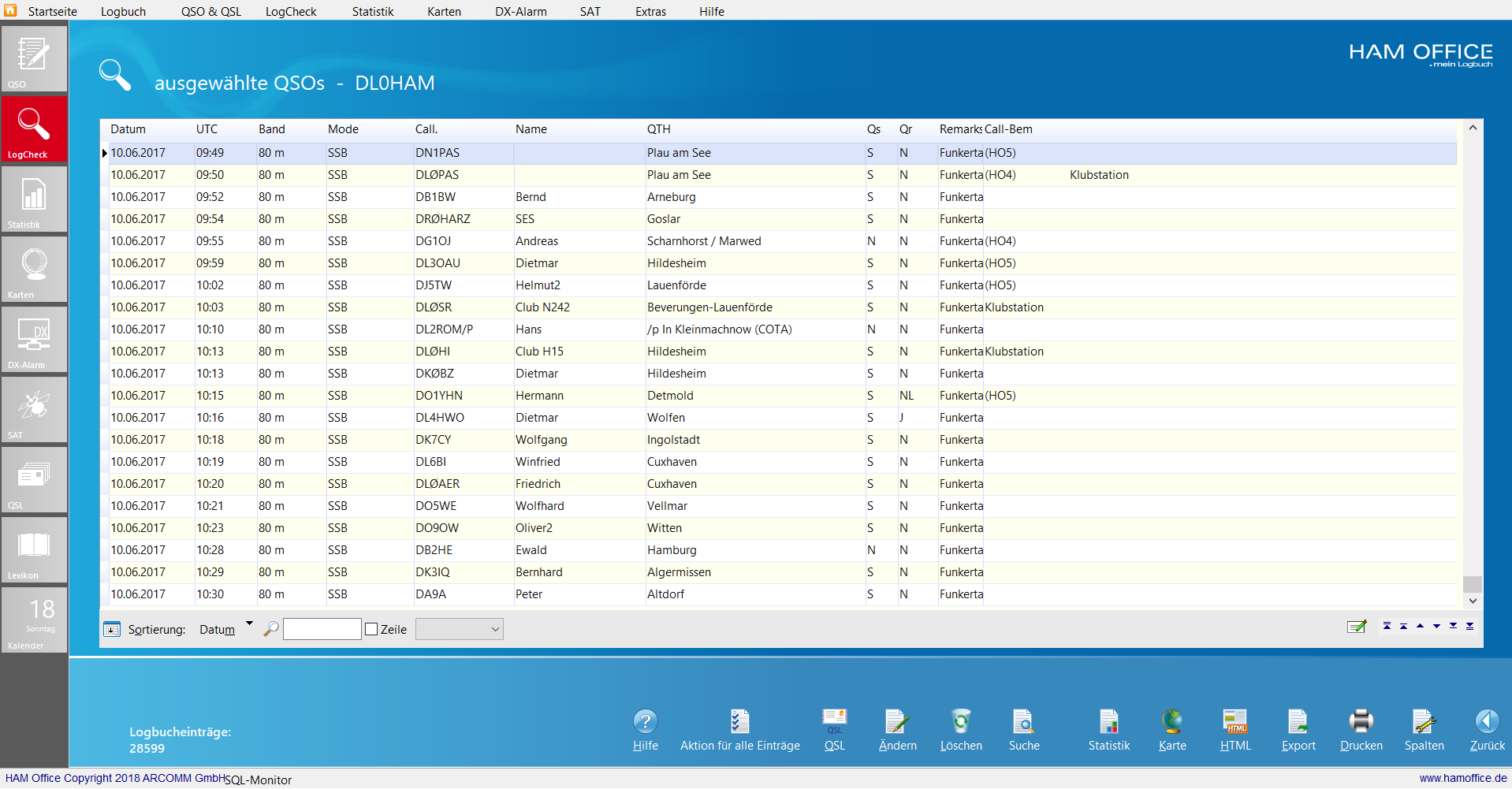
Task: Click the Export document icon
Action: 1298,721
